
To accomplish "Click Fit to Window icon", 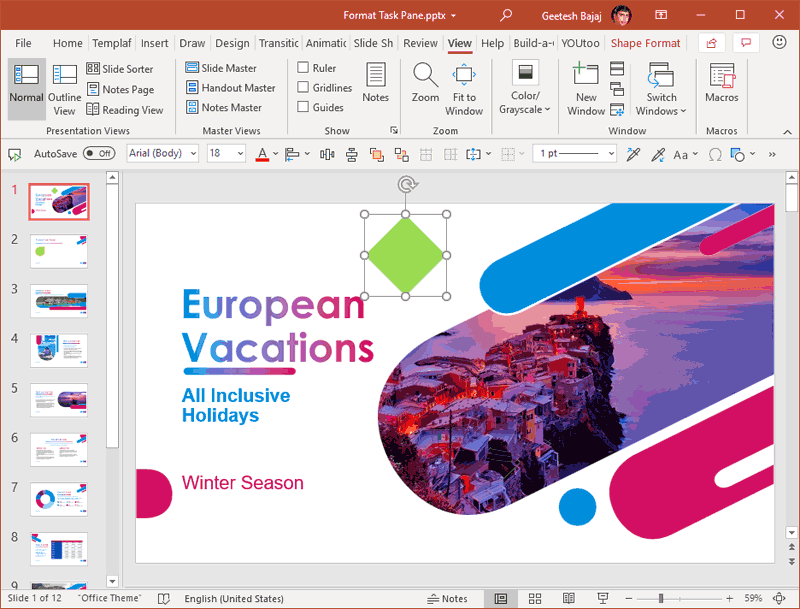I will coord(464,76).
